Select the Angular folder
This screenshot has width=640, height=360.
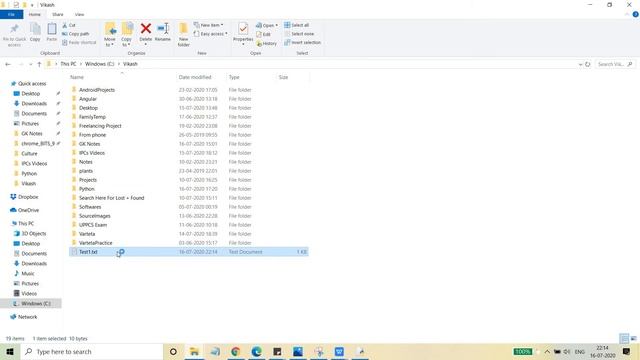point(88,99)
